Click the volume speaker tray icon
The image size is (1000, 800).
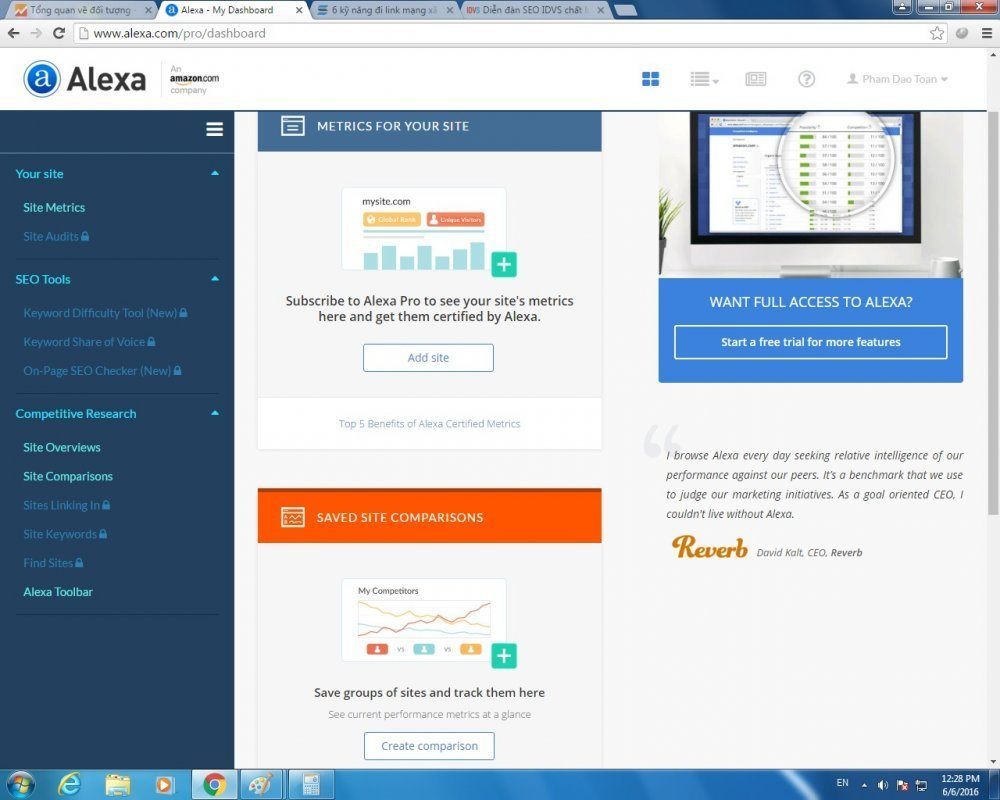(883, 785)
